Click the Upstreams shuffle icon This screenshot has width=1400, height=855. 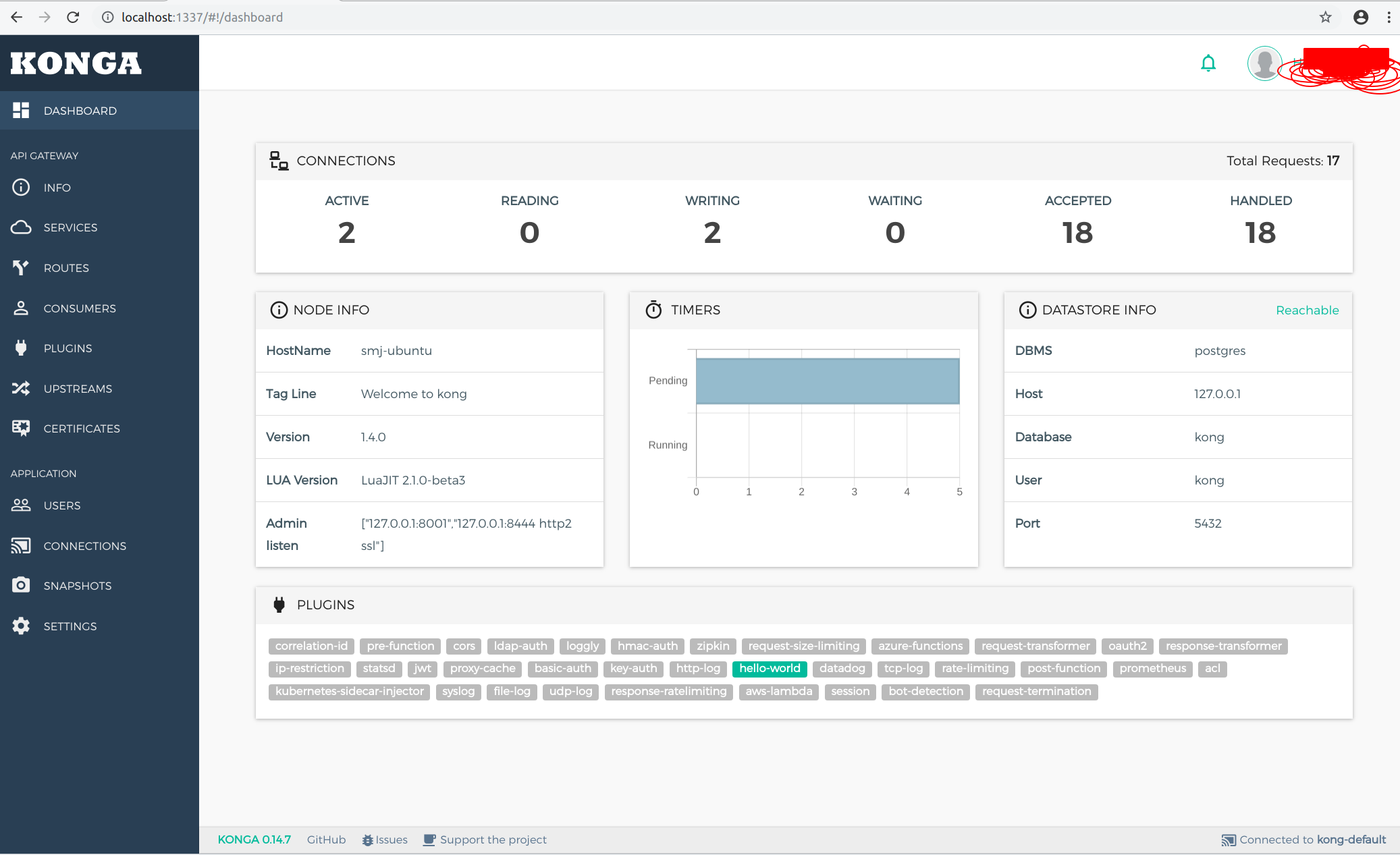(21, 389)
